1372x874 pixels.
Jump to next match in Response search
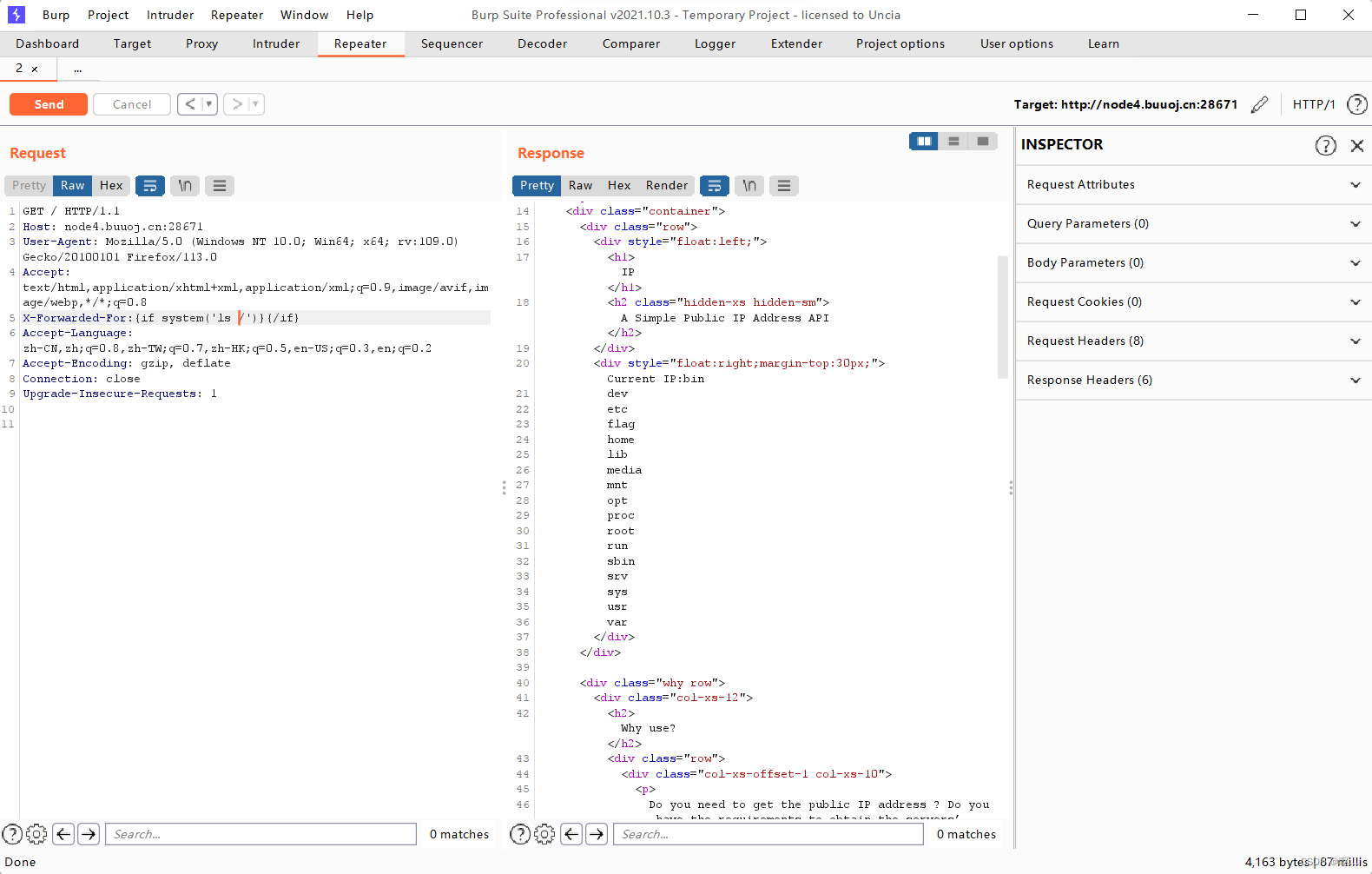(597, 834)
